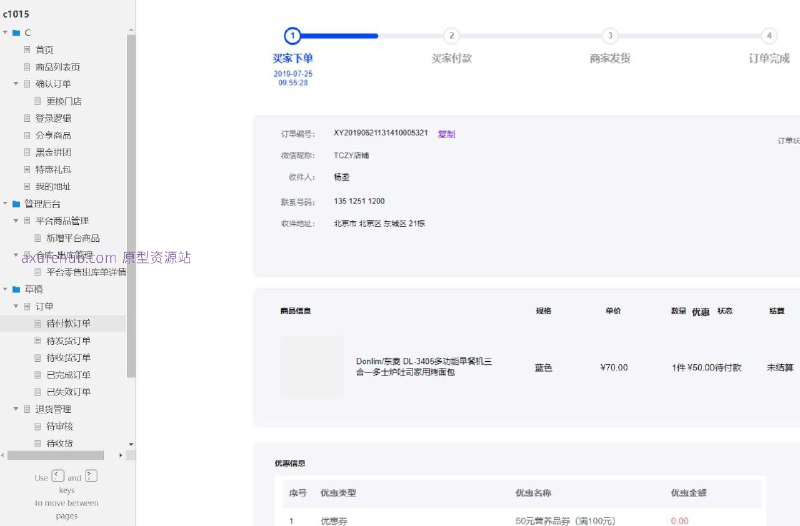Screen dimensions: 800x526
Task: Click the sitemap scroll down arrow
Action: 131,444
